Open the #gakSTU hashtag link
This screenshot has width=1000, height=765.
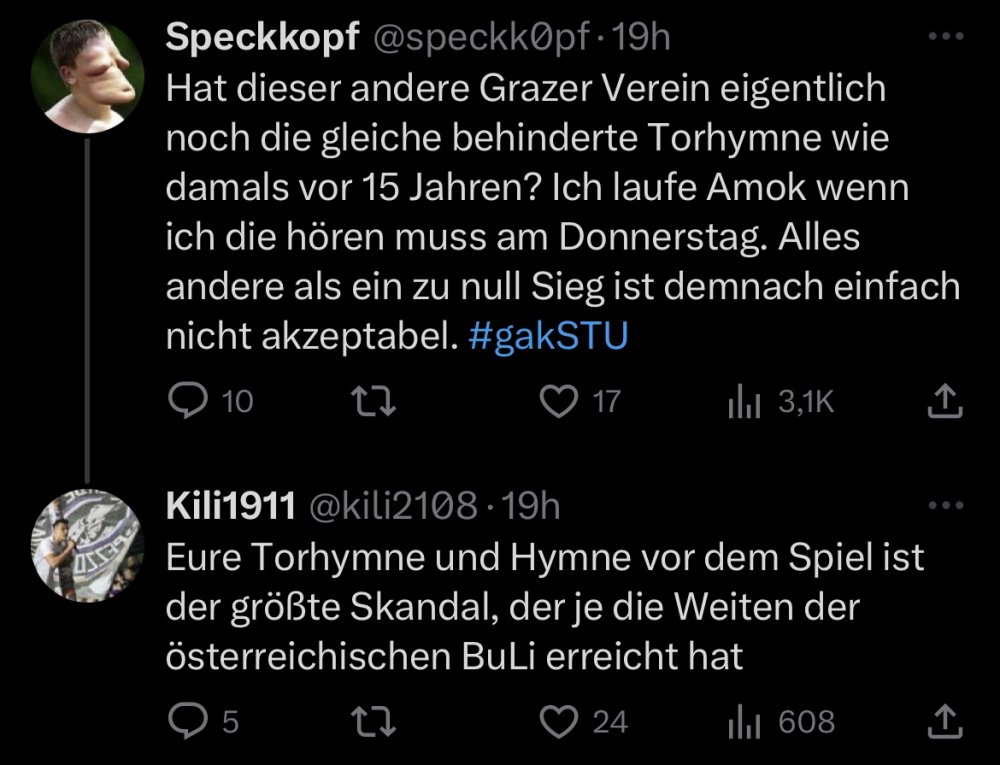[x=547, y=337]
